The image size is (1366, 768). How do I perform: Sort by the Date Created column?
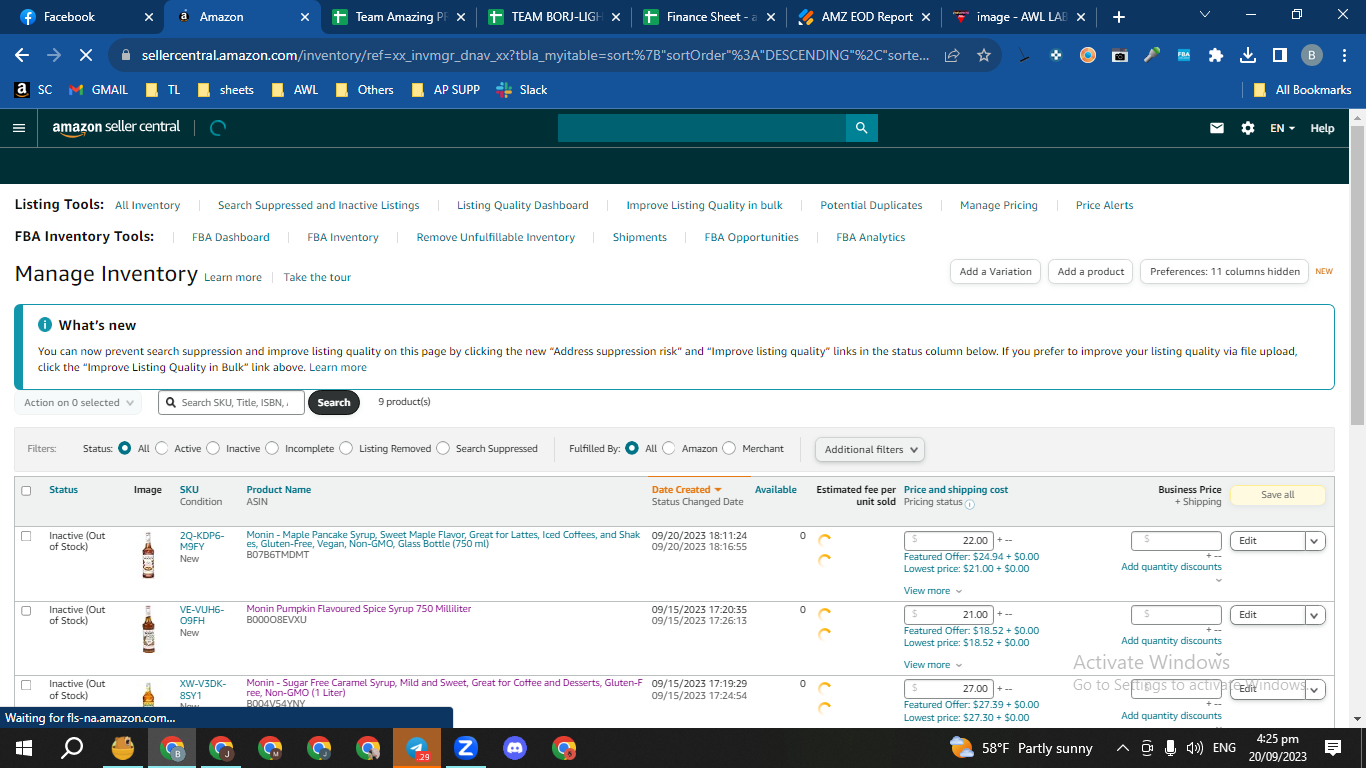686,490
